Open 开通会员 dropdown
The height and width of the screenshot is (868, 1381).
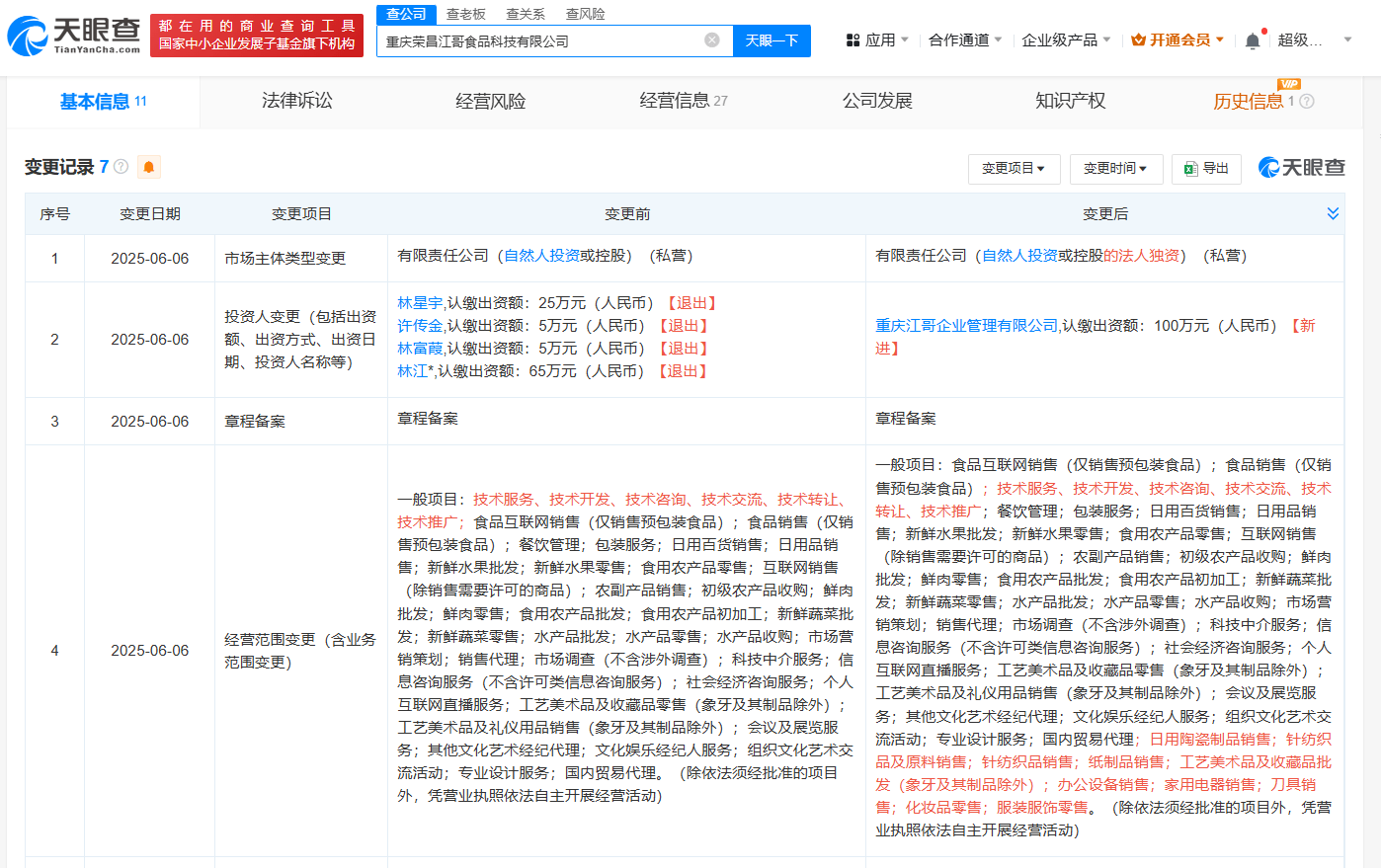tap(1178, 40)
